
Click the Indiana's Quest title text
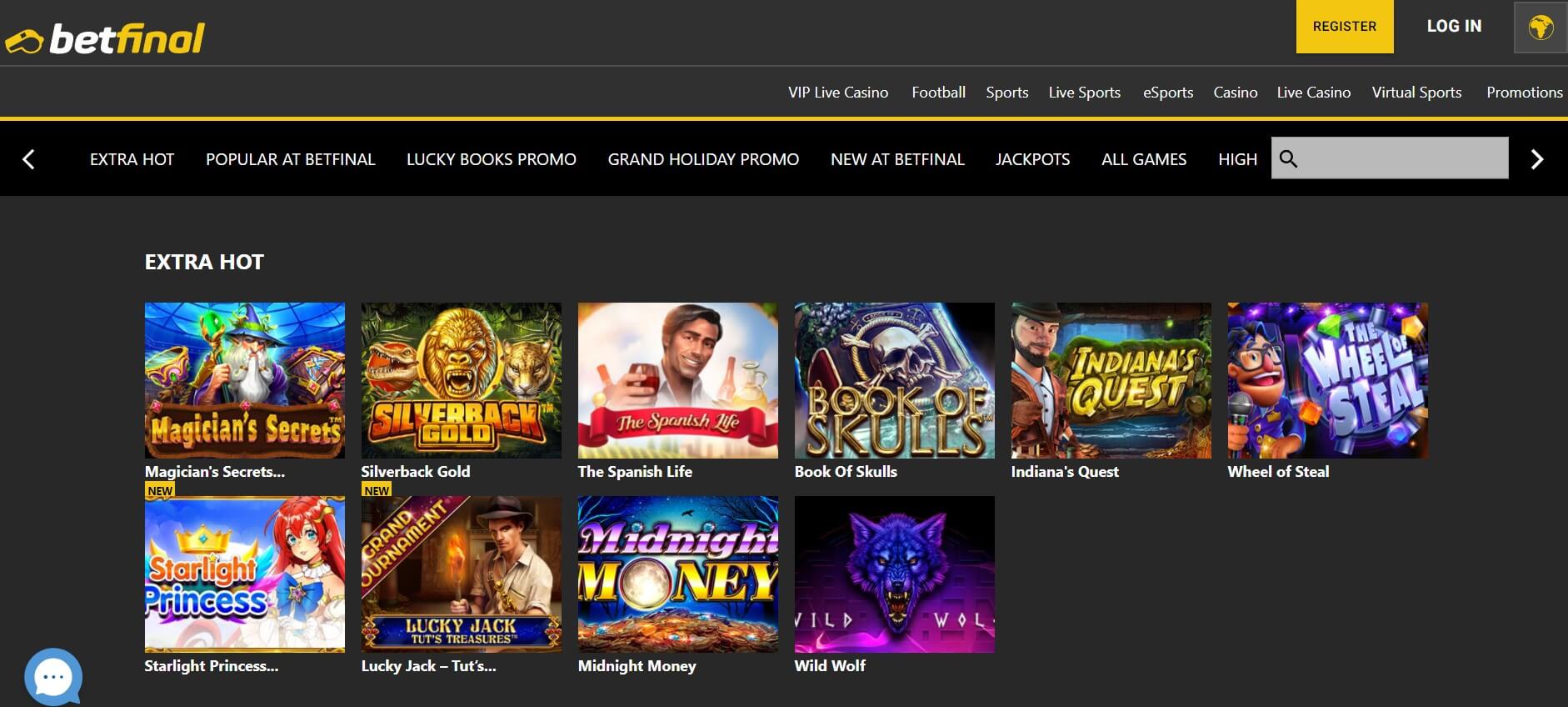pyautogui.click(x=1065, y=472)
